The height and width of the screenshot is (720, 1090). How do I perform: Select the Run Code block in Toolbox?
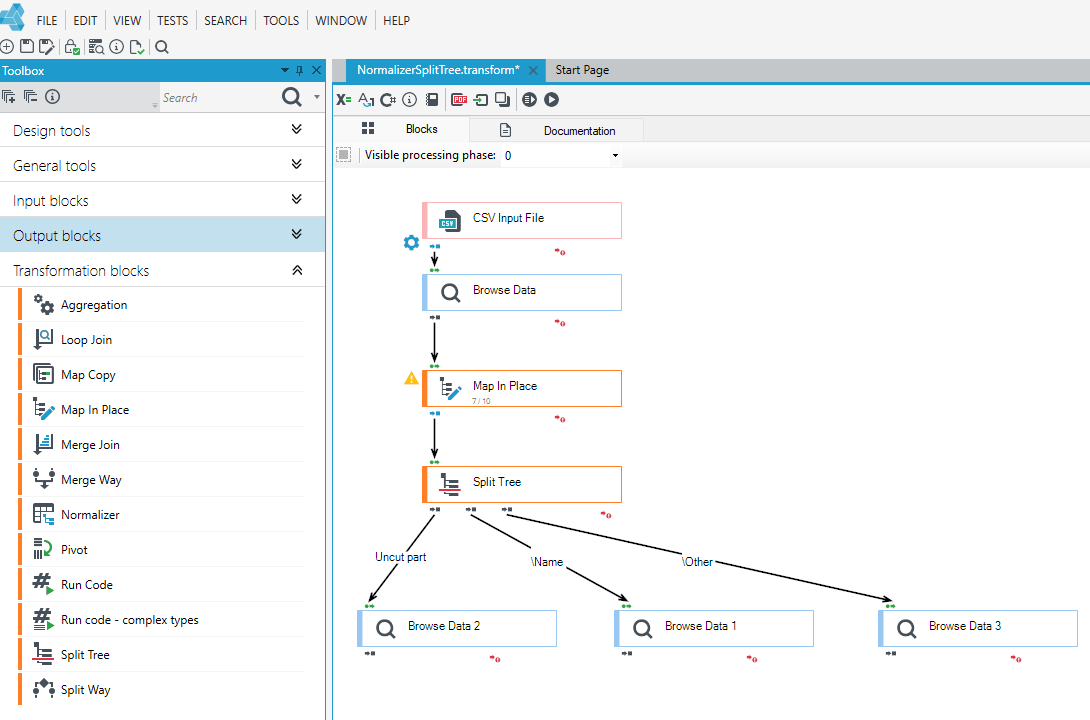(x=162, y=584)
